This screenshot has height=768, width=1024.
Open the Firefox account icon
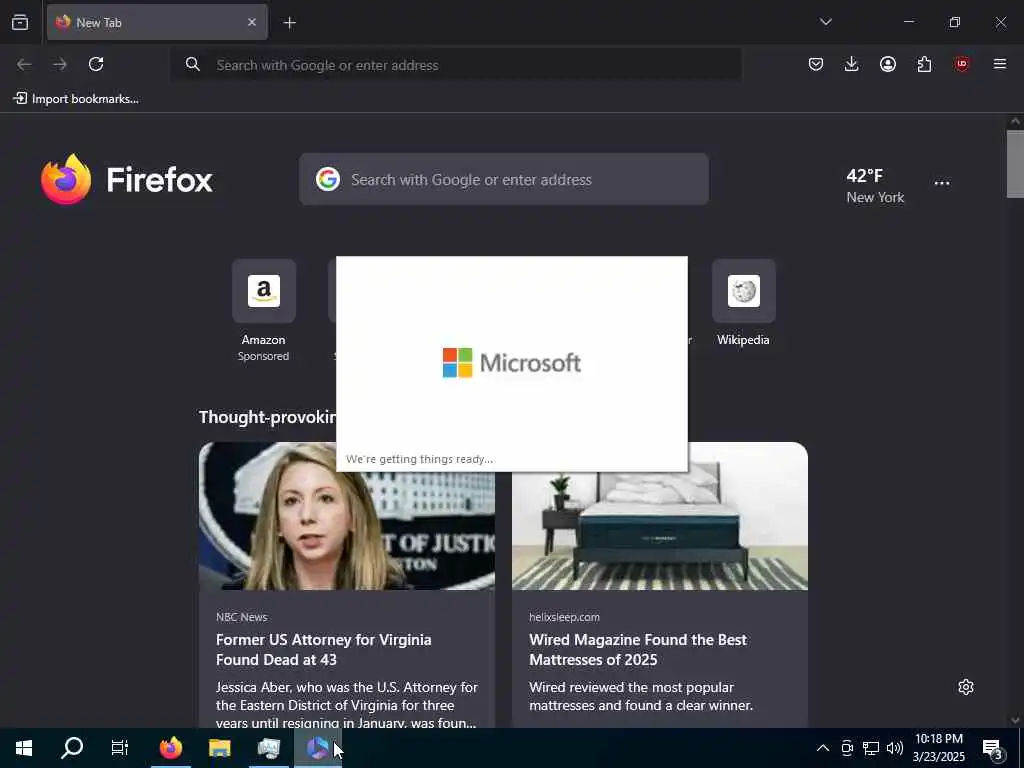[888, 64]
